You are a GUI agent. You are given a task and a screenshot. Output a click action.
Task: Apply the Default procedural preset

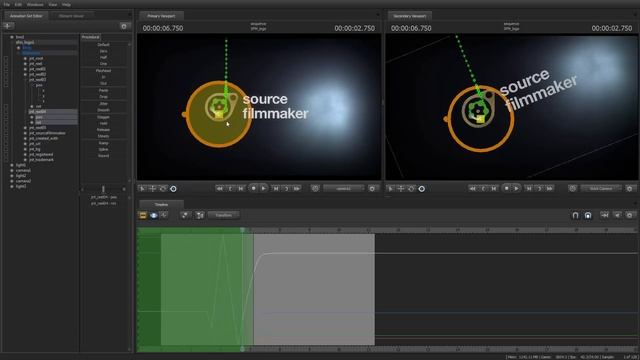pos(103,44)
